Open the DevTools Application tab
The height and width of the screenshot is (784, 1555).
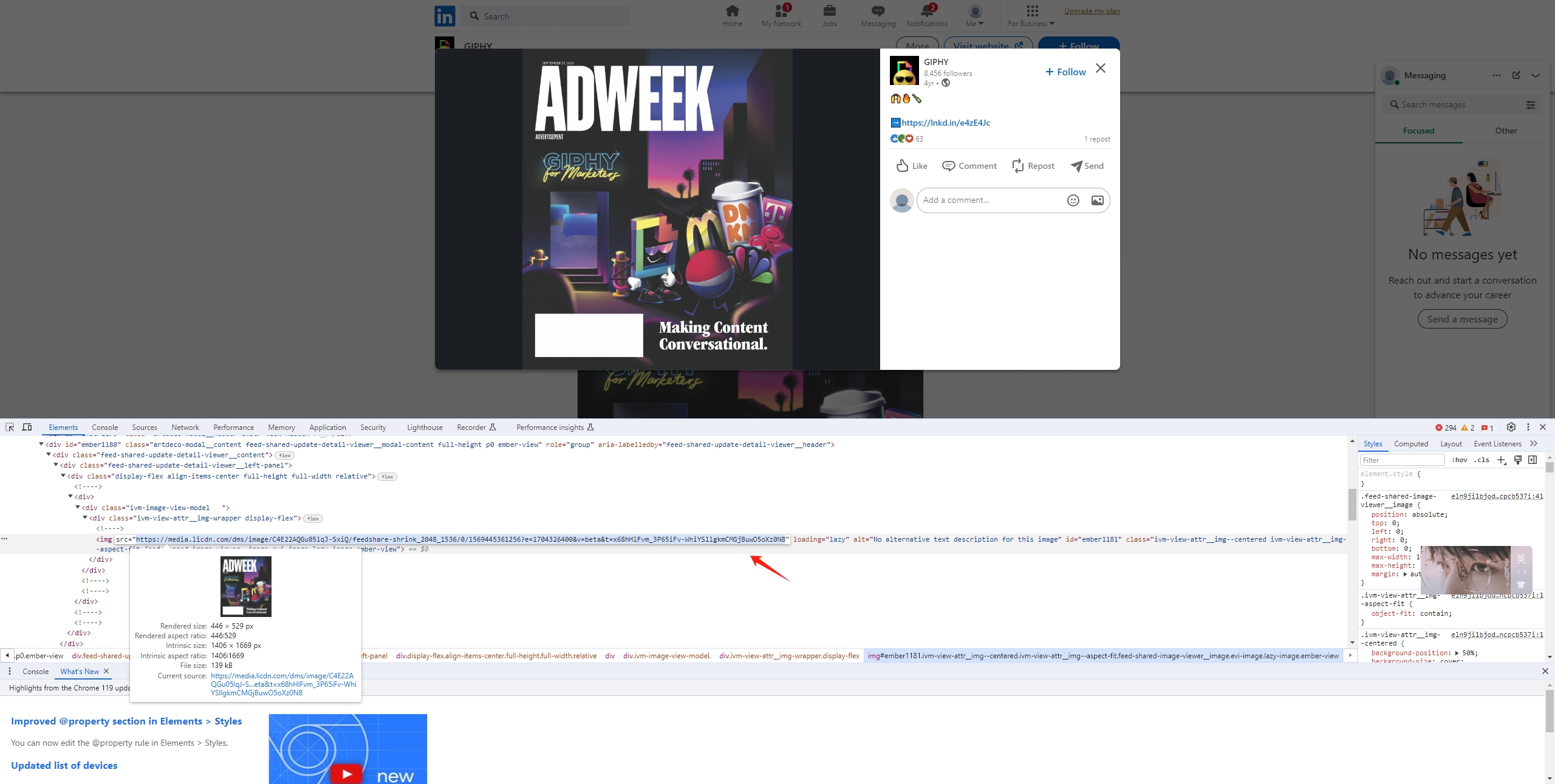coord(327,428)
